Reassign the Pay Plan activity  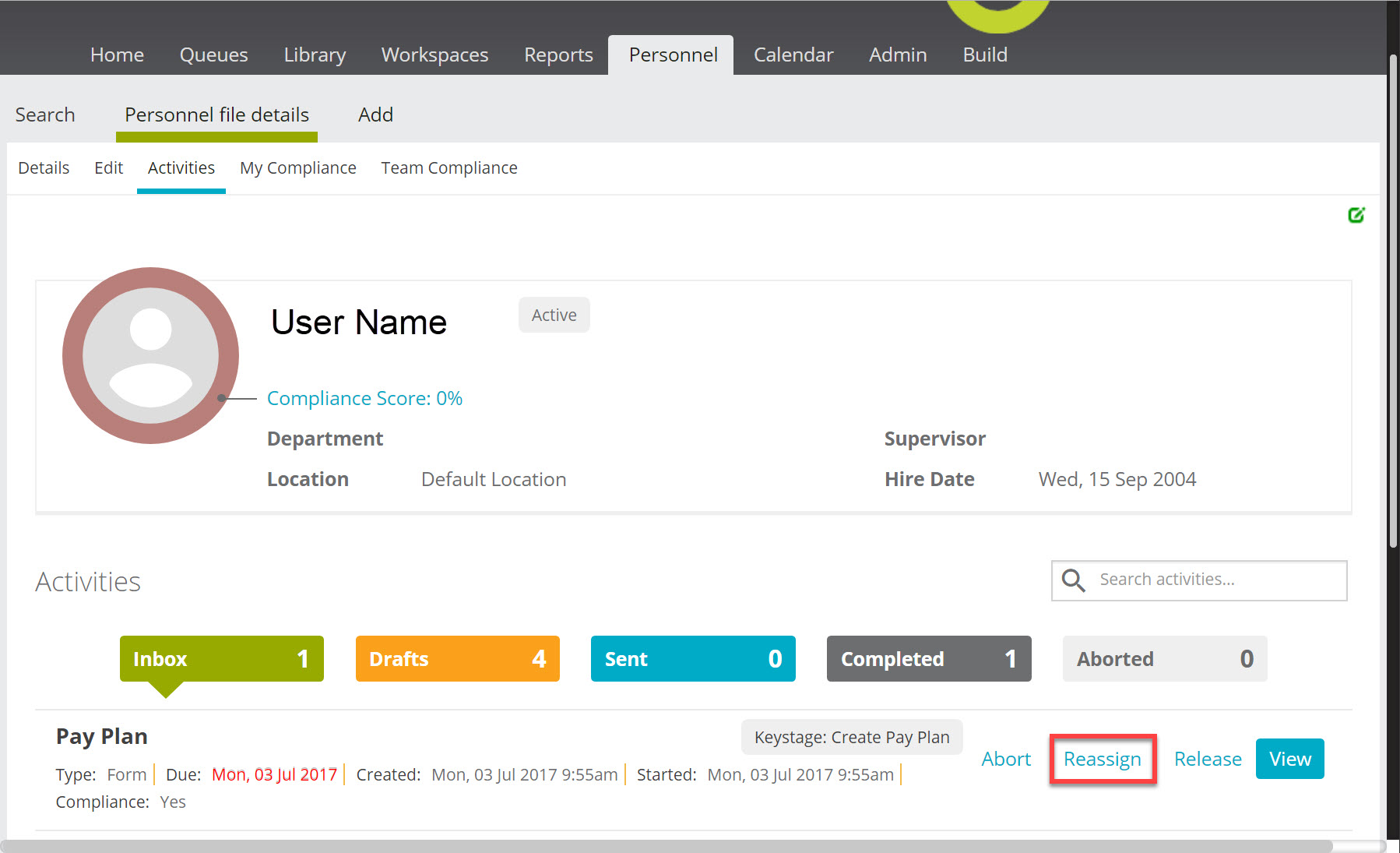click(1102, 759)
